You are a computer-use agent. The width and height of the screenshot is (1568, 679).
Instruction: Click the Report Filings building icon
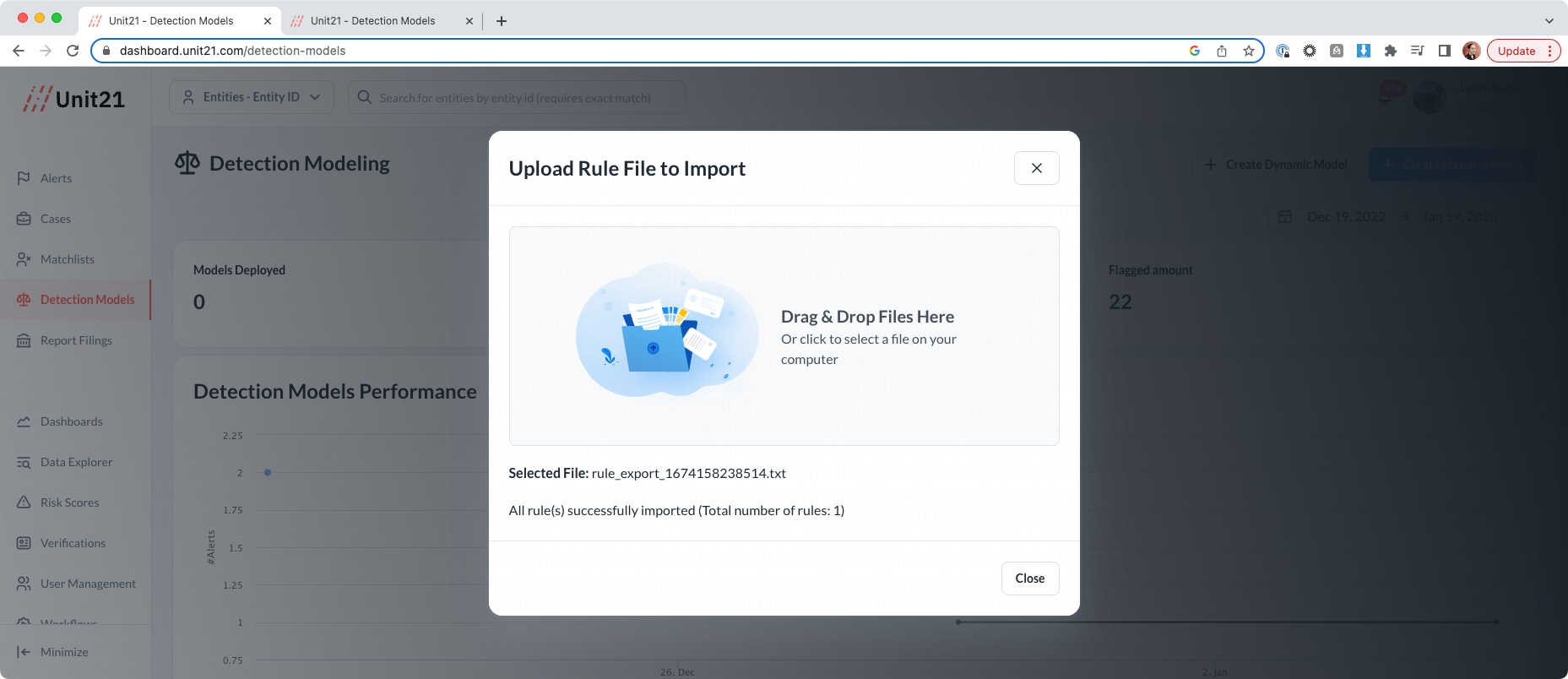[24, 340]
